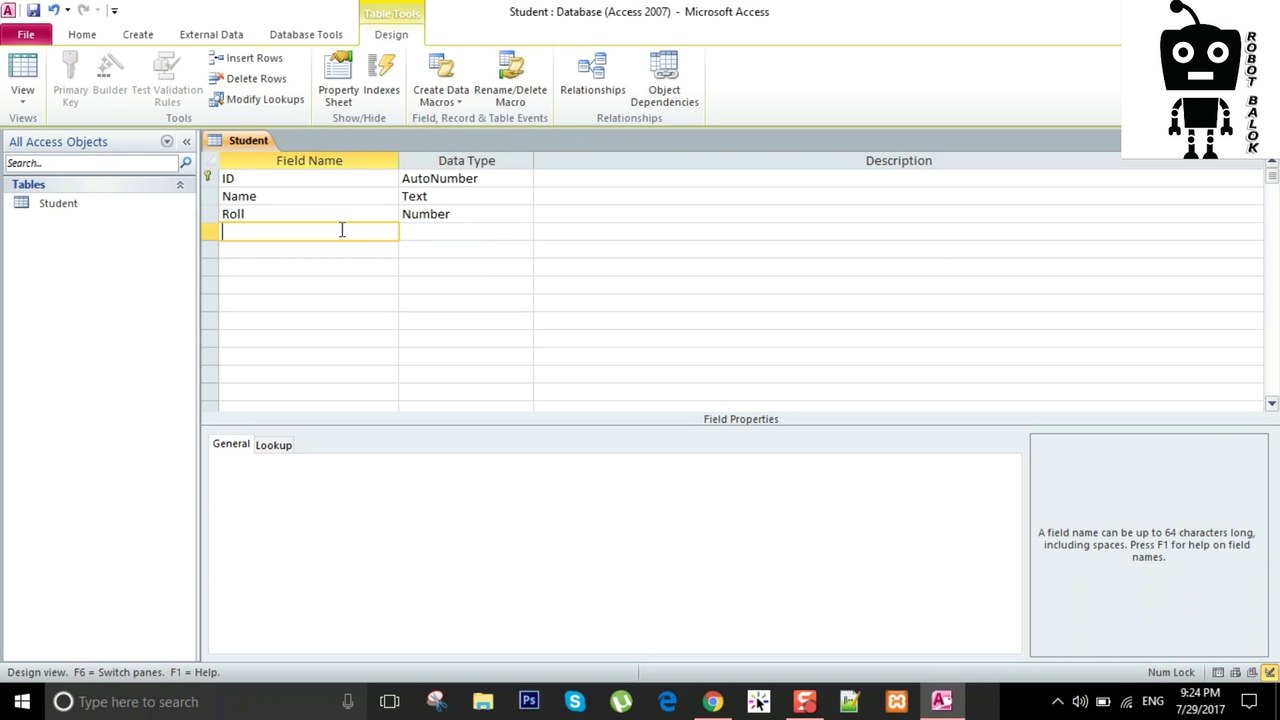Viewport: 1280px width, 720px height.
Task: Open Skype from the taskbar
Action: click(574, 702)
